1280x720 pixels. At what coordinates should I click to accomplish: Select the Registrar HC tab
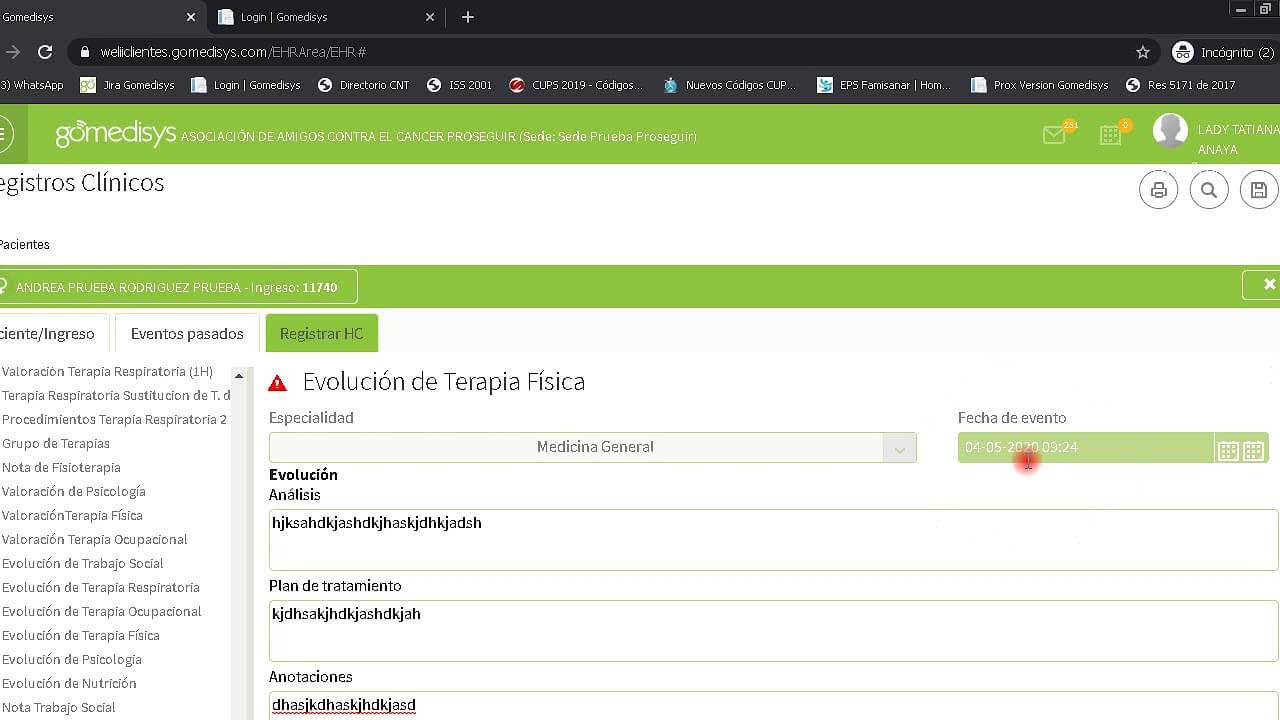click(x=321, y=334)
